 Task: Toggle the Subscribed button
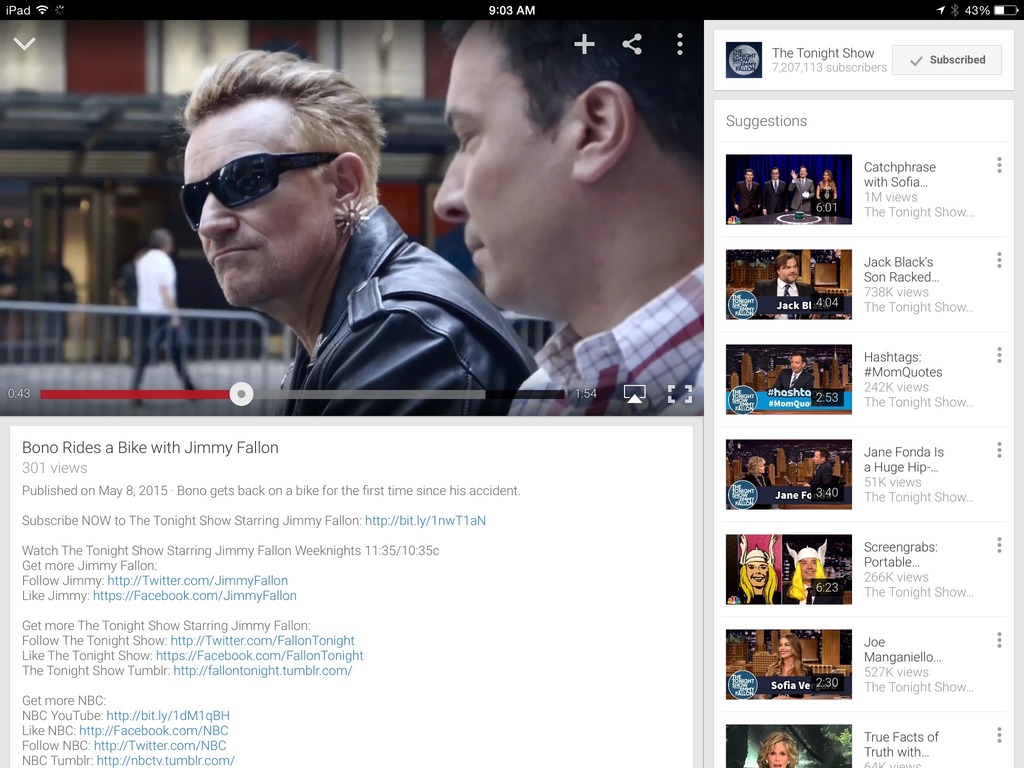coord(947,60)
